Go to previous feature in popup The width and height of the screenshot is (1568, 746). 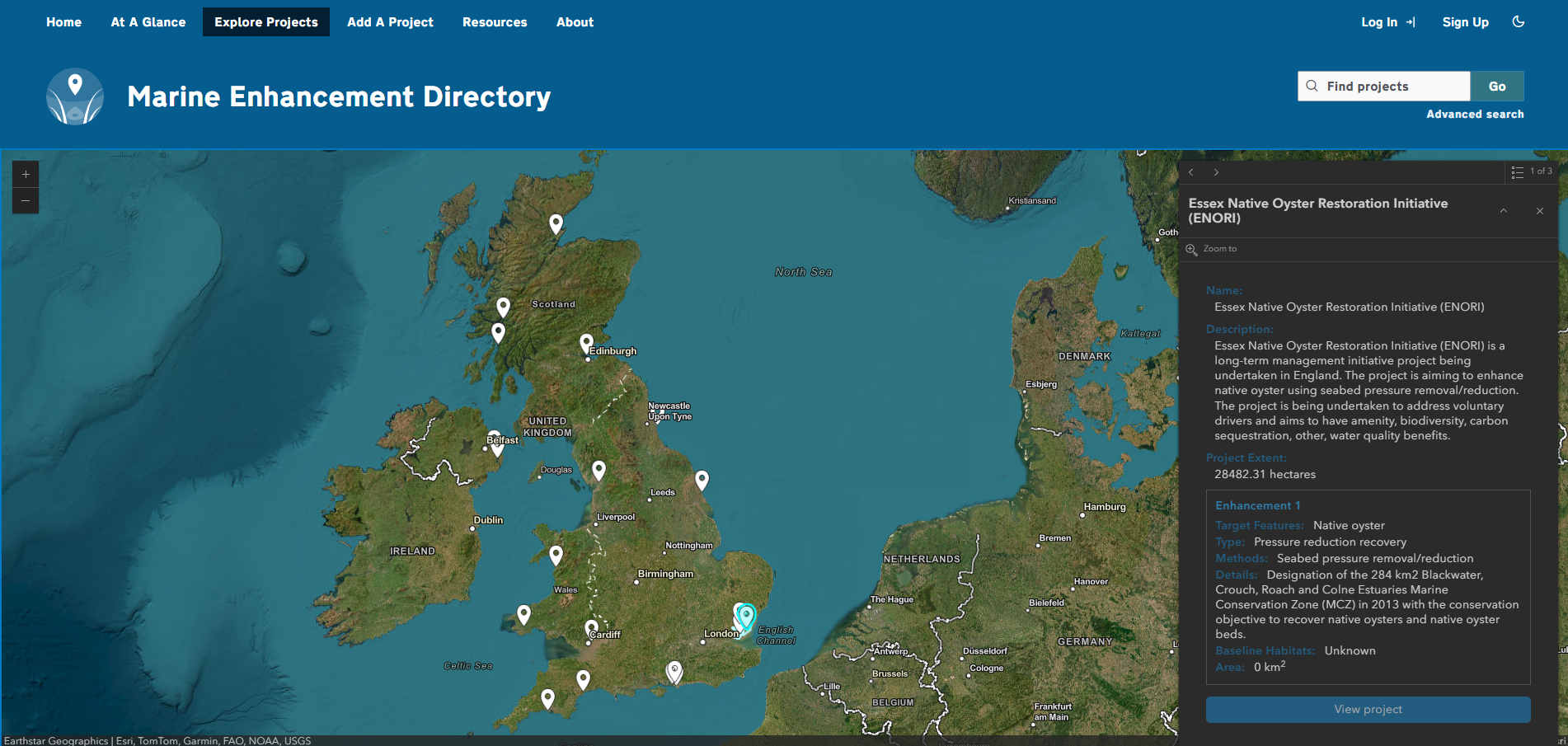pyautogui.click(x=1191, y=172)
